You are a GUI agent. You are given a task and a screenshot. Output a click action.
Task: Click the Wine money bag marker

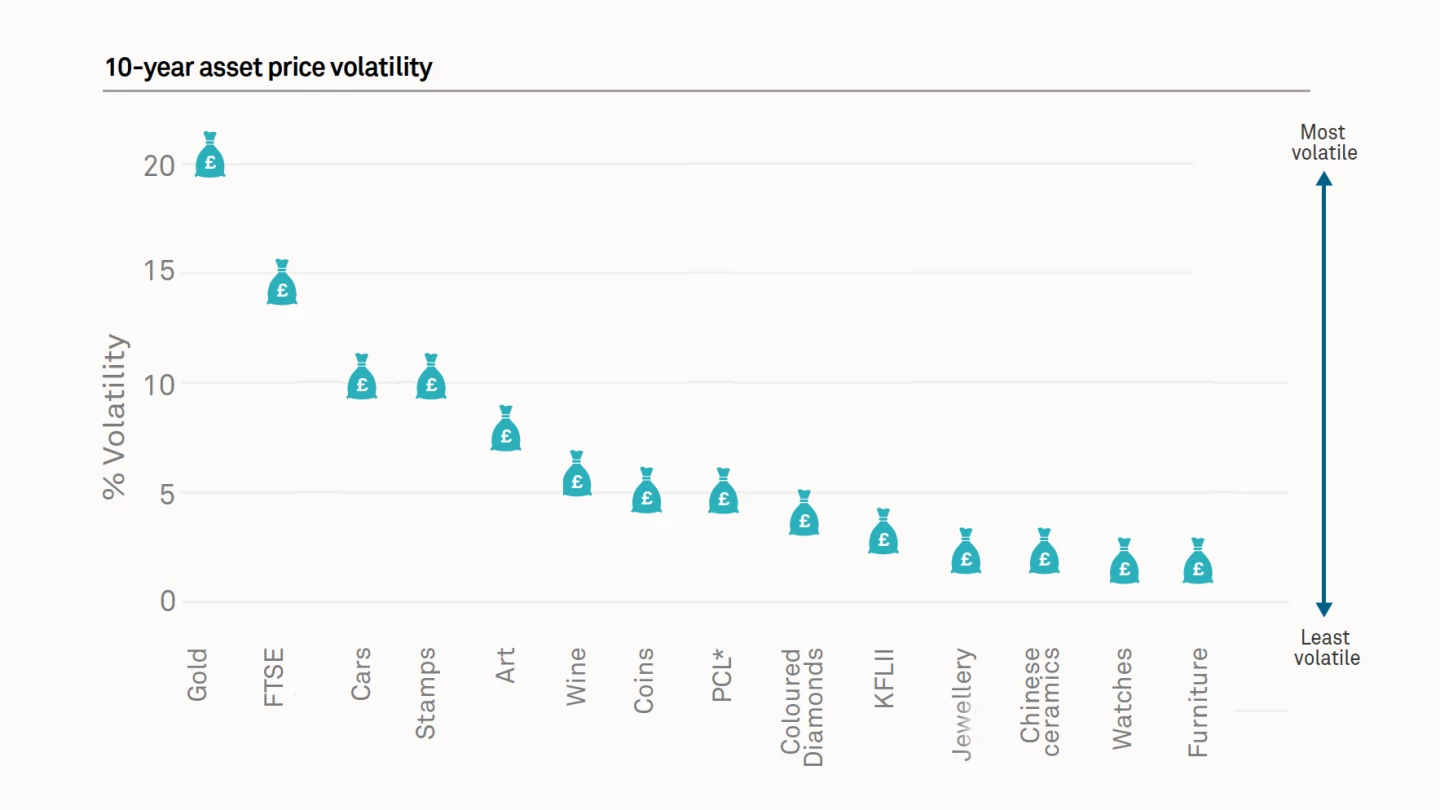577,476
